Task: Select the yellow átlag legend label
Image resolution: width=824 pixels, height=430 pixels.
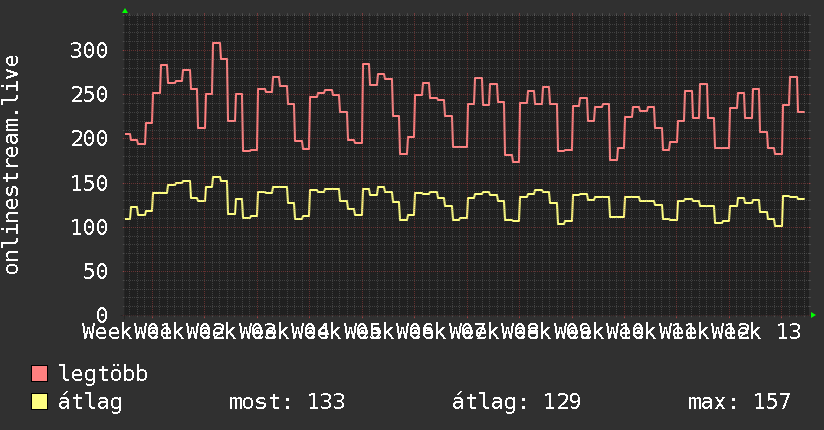Action: tap(90, 402)
